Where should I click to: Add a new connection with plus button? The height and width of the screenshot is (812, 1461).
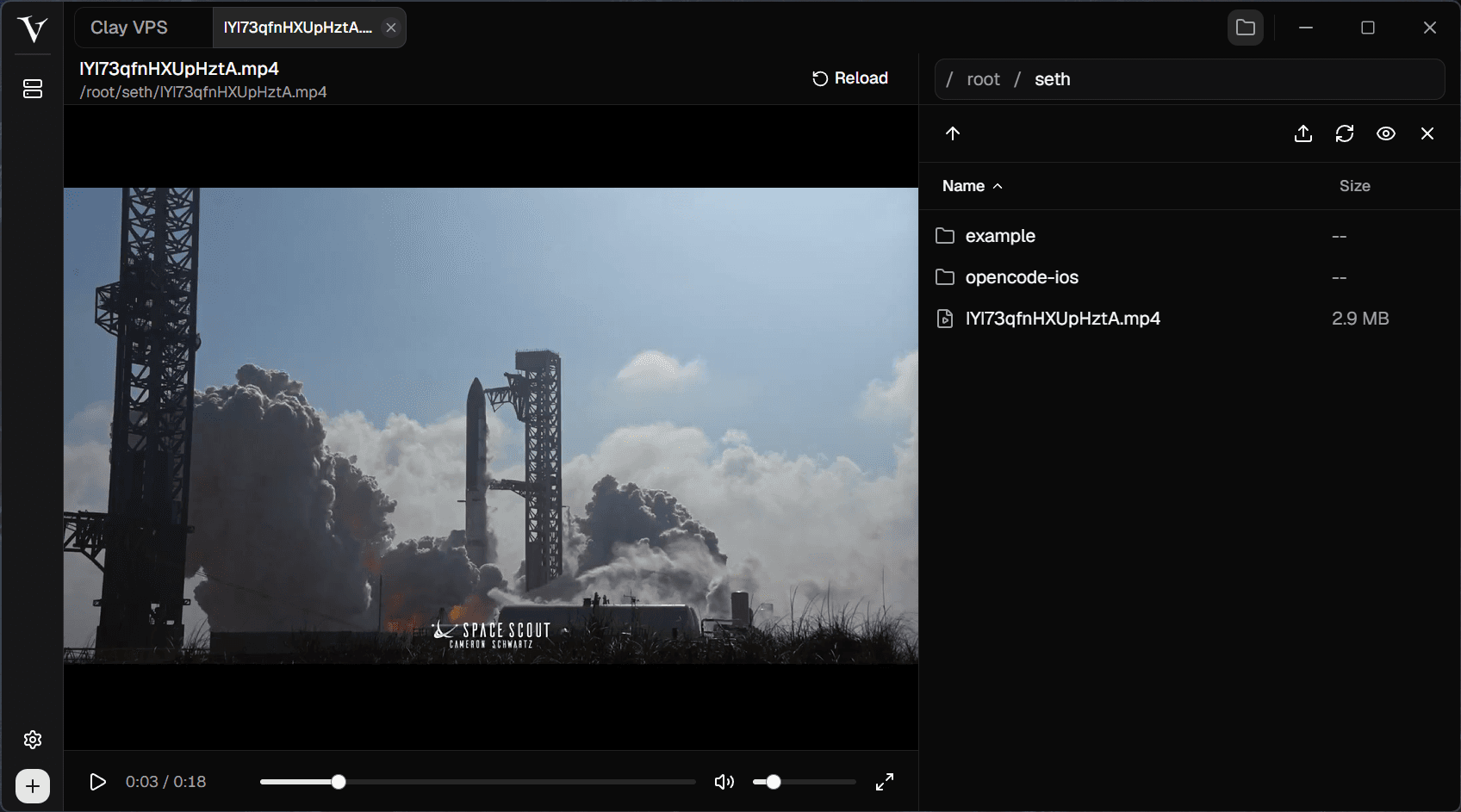pos(33,786)
